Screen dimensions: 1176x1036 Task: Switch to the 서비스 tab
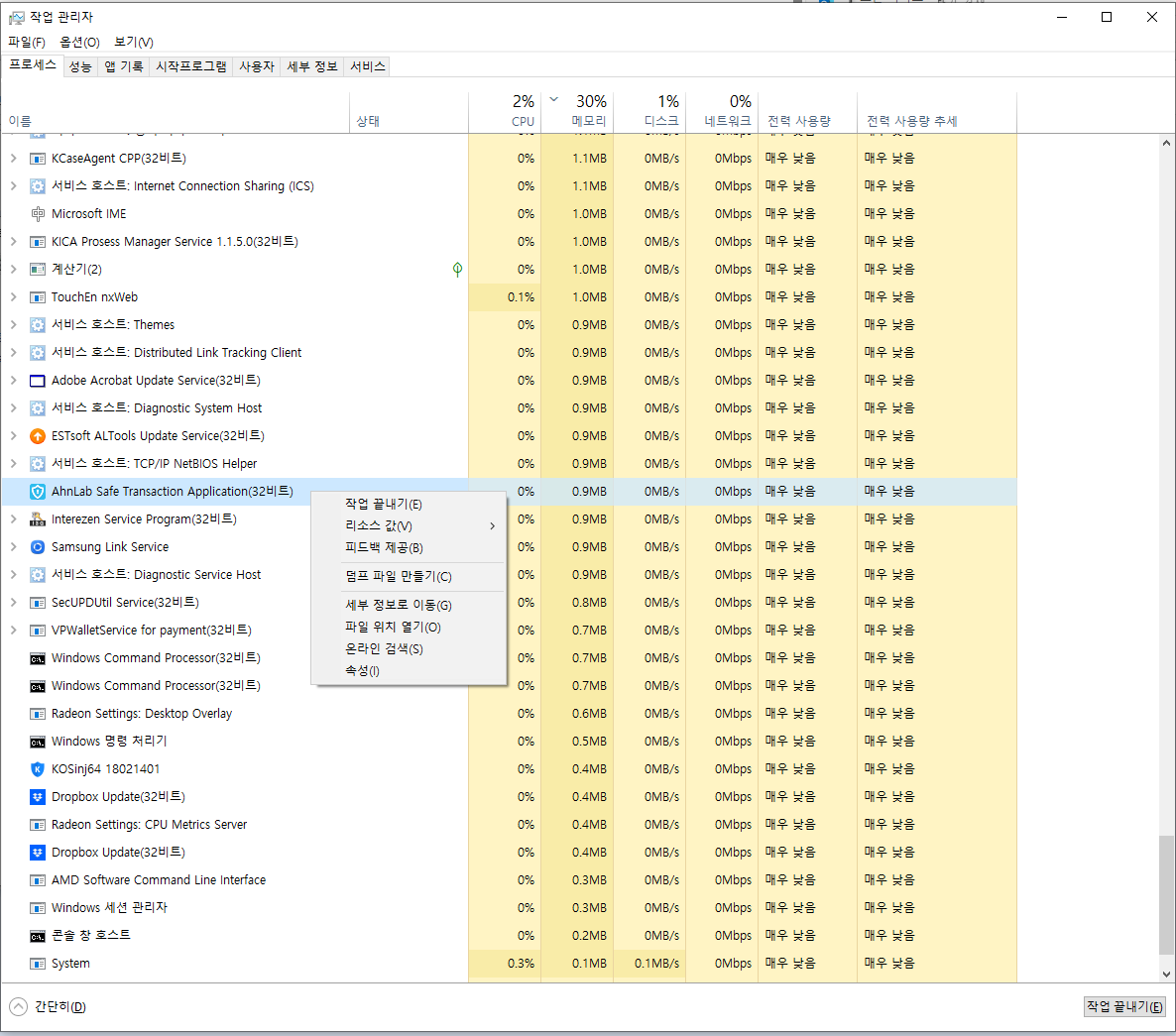tap(368, 66)
